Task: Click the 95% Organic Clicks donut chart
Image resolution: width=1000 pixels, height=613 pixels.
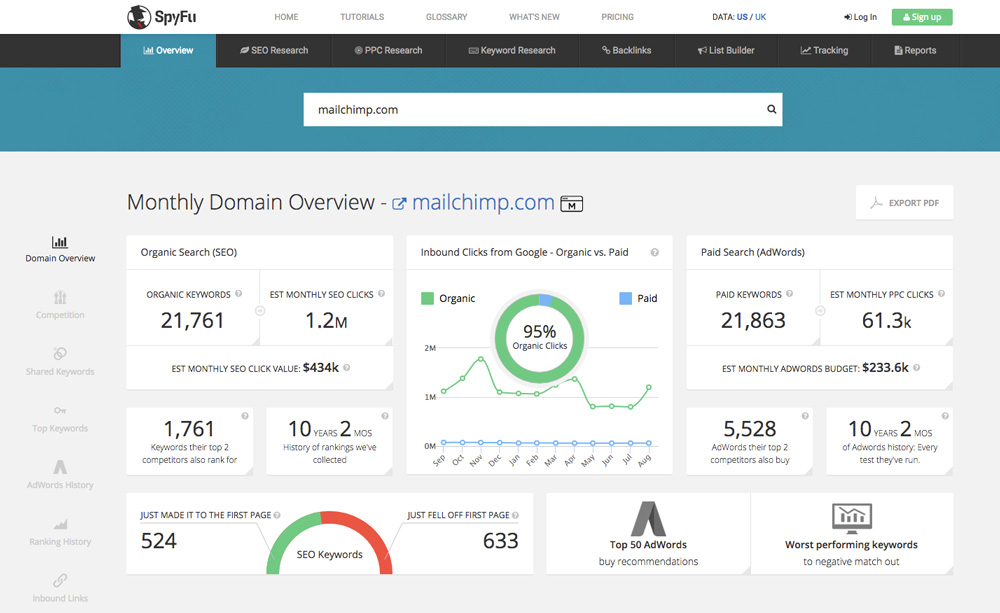Action: (x=540, y=337)
